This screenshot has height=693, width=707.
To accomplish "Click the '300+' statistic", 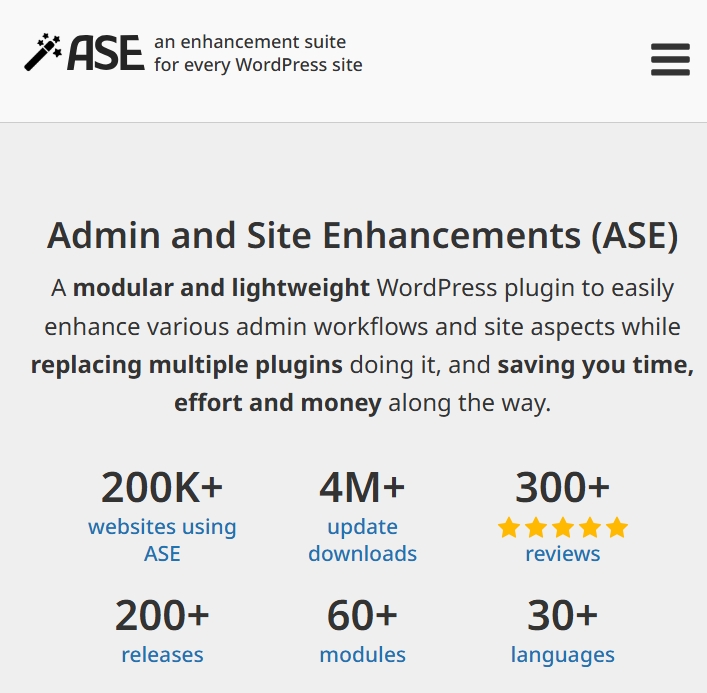I will 563,487.
